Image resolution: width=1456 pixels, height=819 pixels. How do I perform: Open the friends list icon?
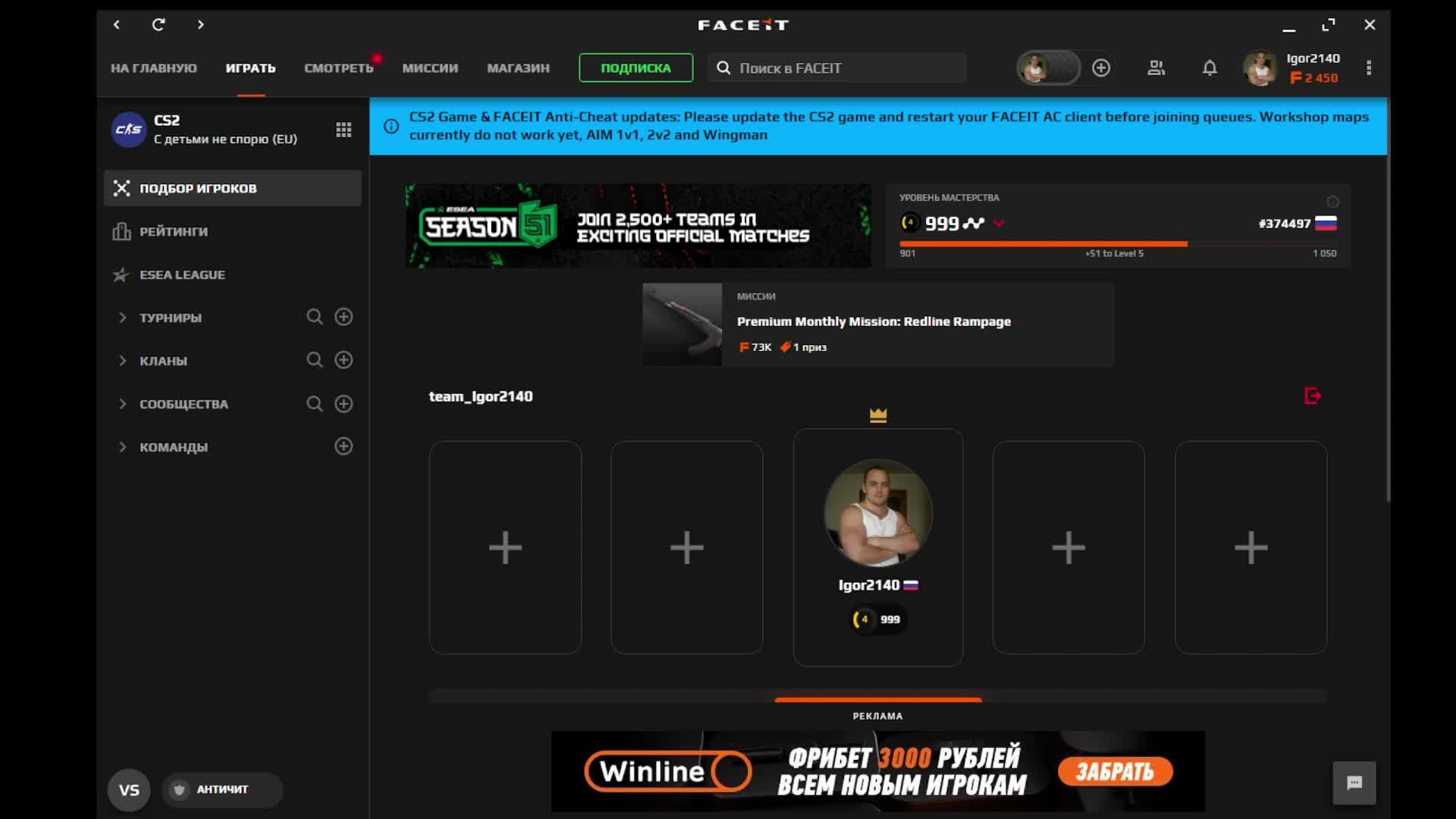coord(1156,68)
